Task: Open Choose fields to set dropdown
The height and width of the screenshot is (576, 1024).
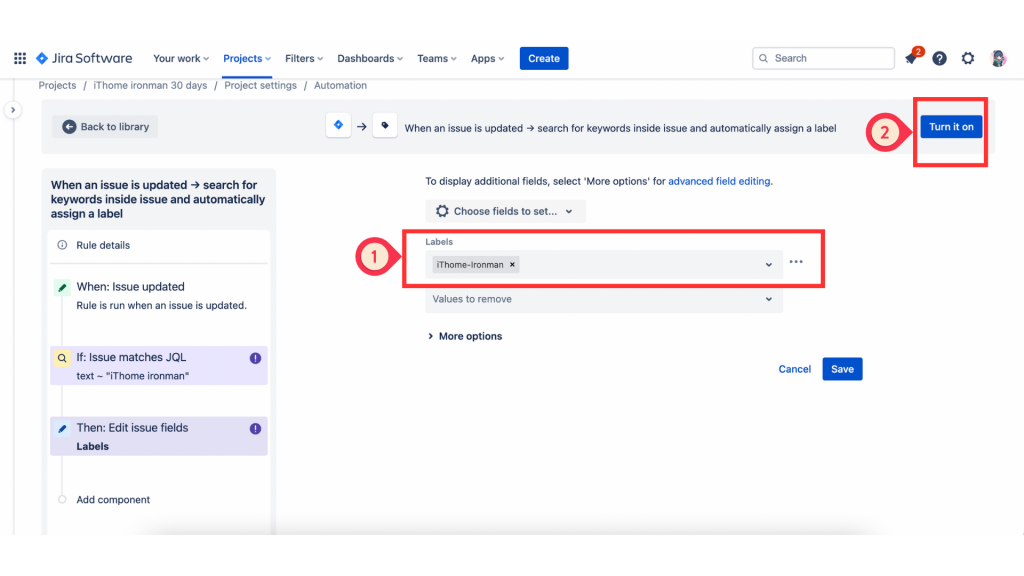Action: 505,211
